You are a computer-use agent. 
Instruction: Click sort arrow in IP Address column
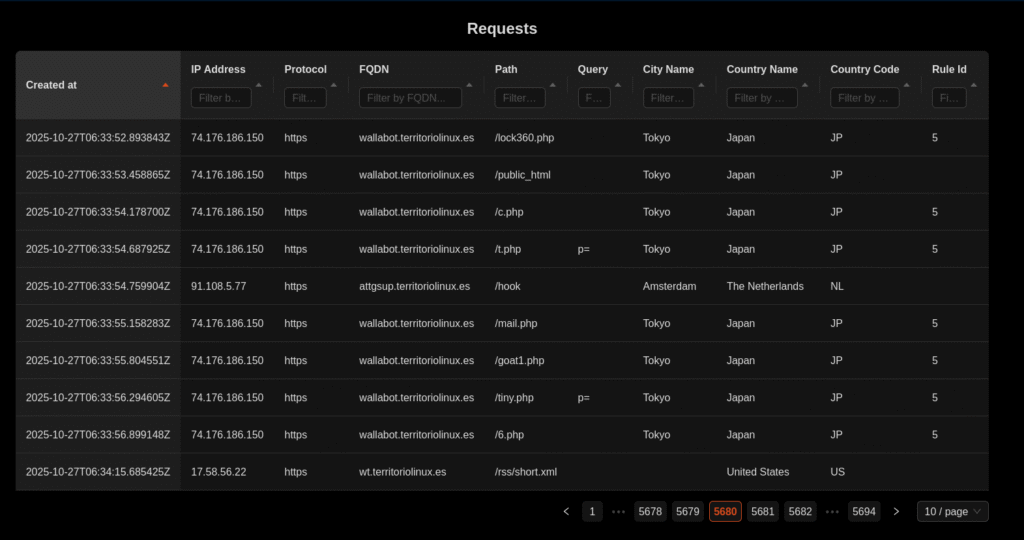coord(259,85)
